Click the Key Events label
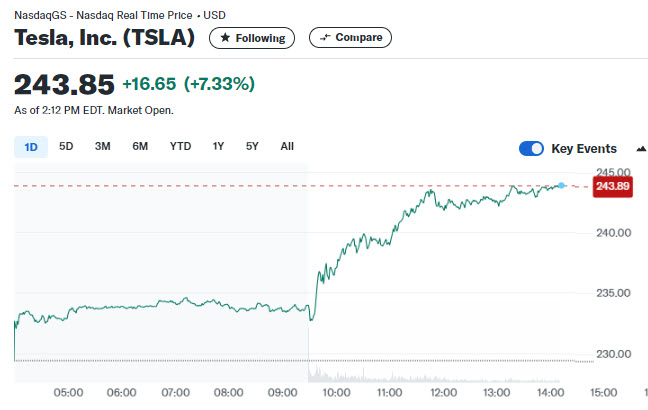Screen dimensions: 648x410 point(584,149)
